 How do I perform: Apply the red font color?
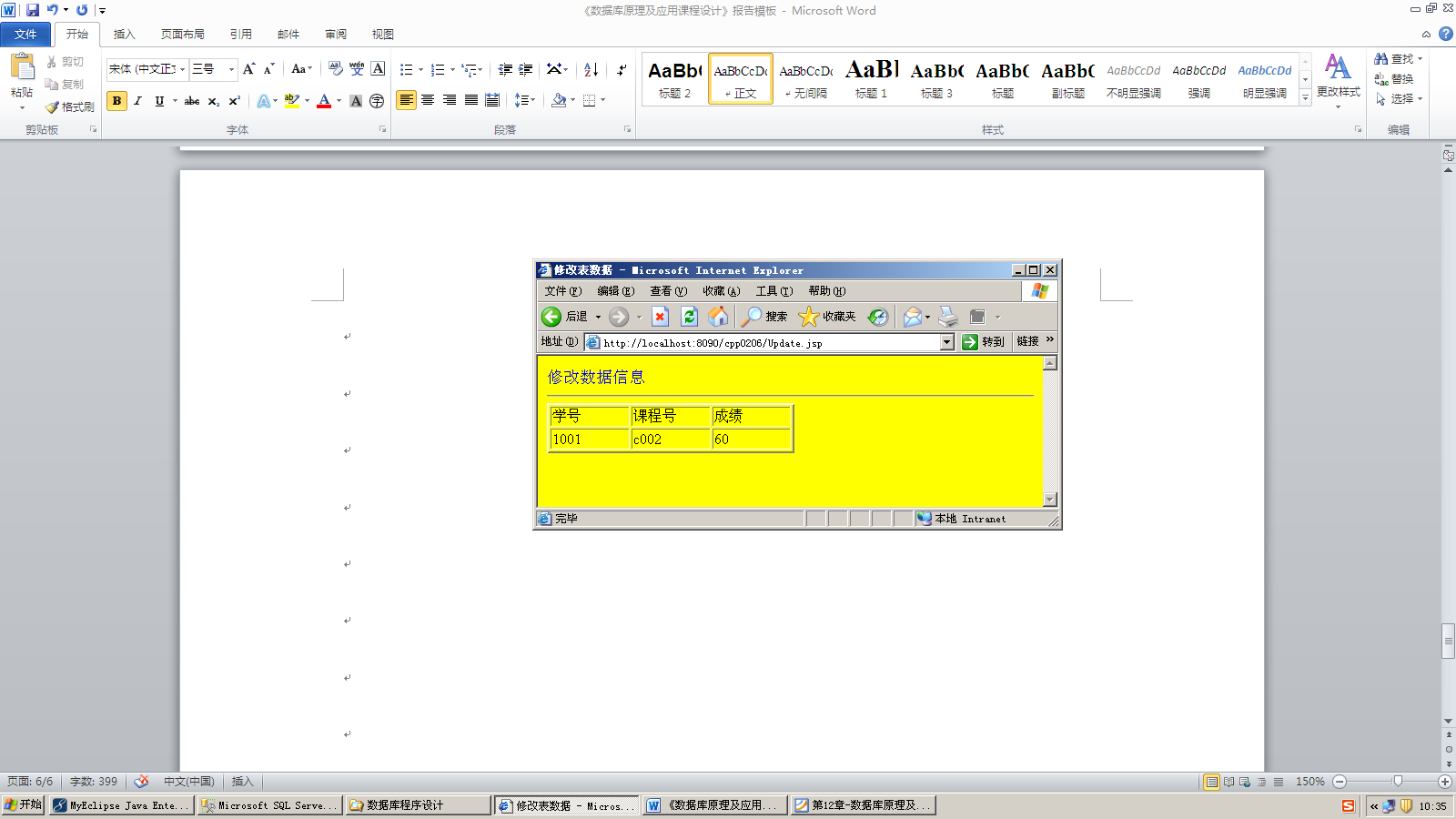pos(324,101)
